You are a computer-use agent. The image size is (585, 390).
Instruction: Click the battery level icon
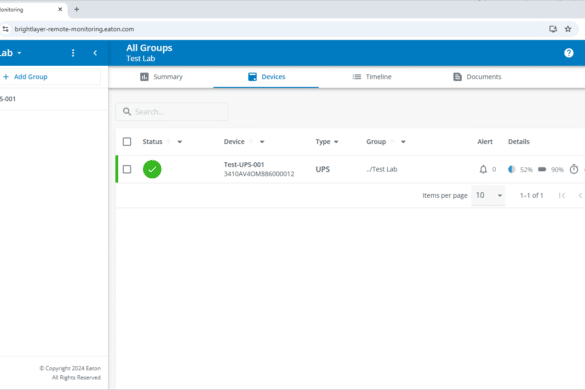542,169
